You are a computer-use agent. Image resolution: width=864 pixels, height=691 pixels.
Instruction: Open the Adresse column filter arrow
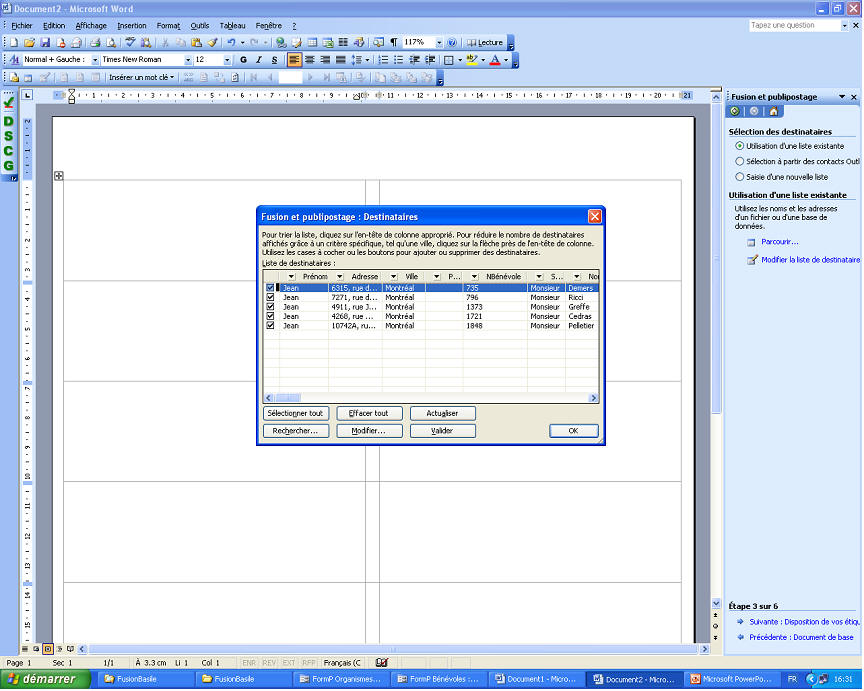[340, 277]
